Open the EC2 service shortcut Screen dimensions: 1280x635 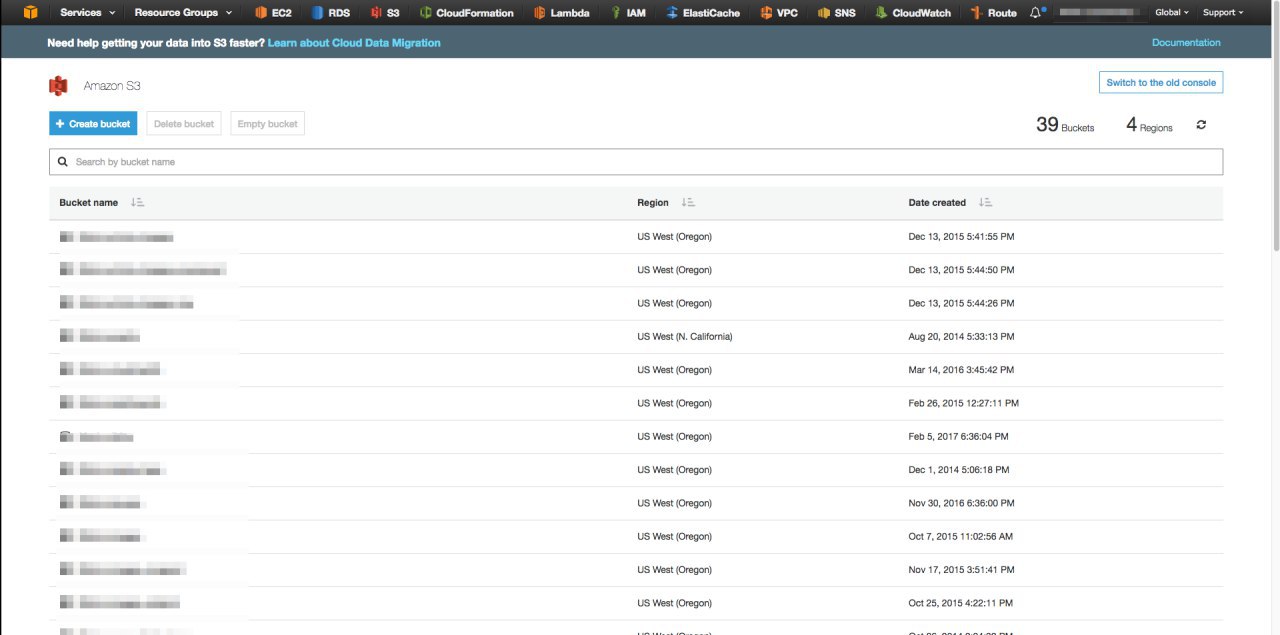click(272, 13)
